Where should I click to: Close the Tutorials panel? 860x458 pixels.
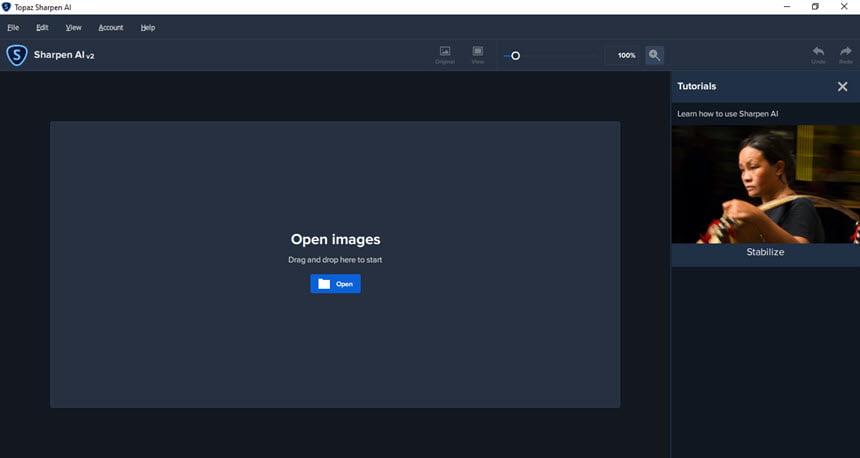coord(842,86)
